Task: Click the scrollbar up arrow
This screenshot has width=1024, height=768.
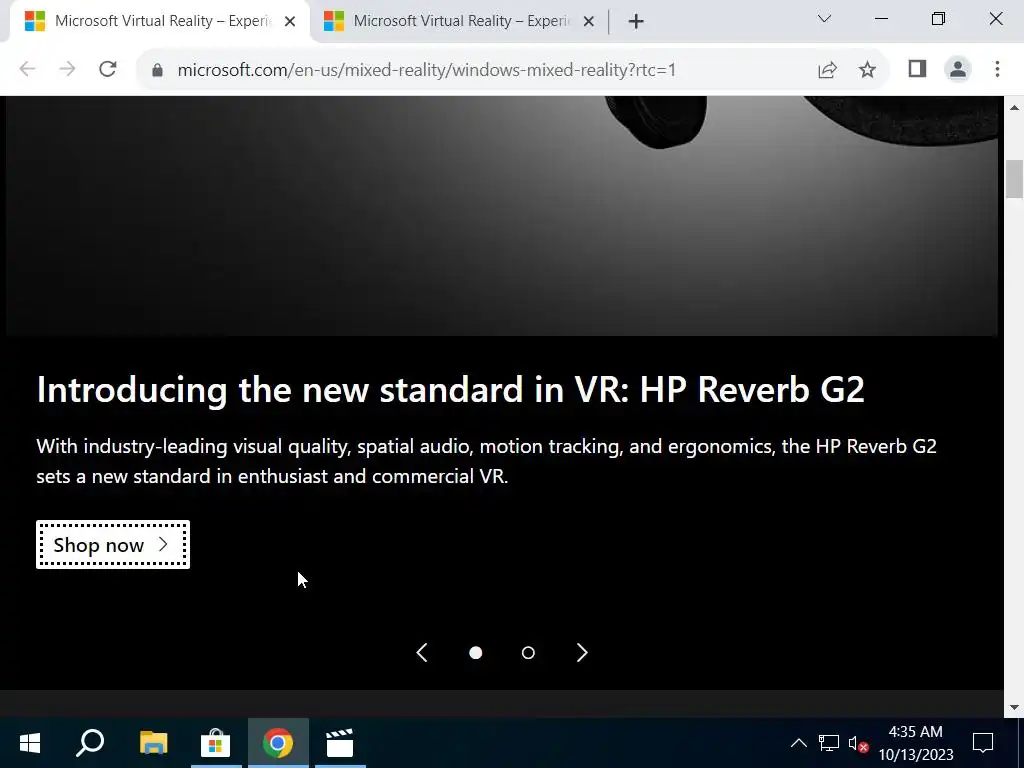Action: coord(1014,107)
